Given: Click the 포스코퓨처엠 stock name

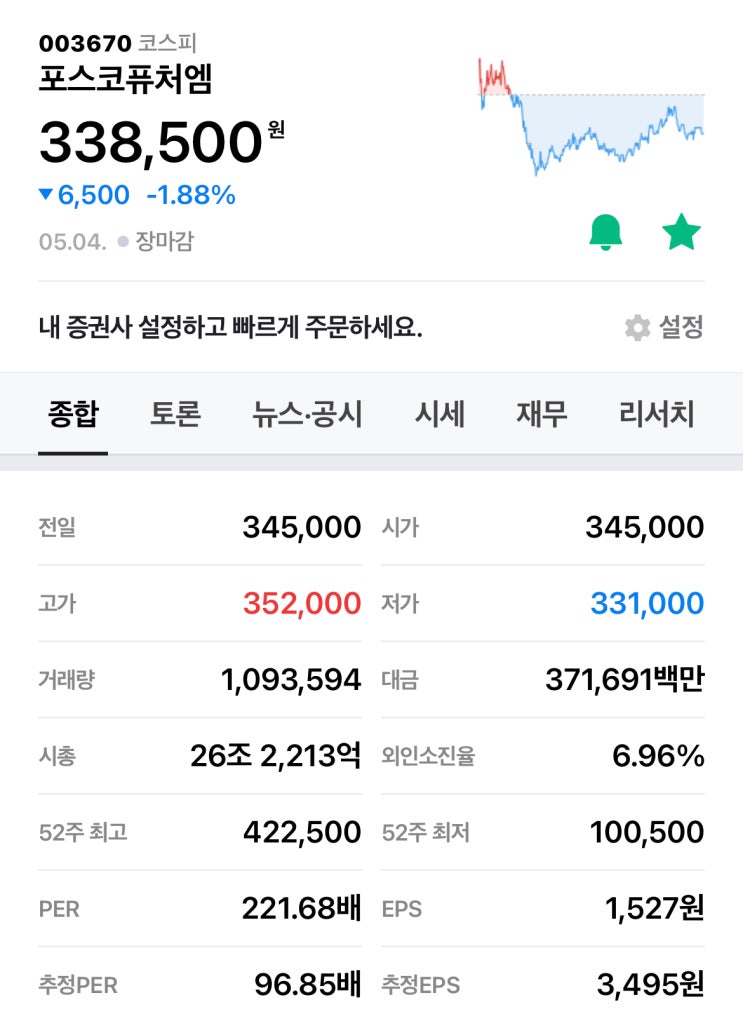Looking at the screenshot, I should [x=125, y=81].
